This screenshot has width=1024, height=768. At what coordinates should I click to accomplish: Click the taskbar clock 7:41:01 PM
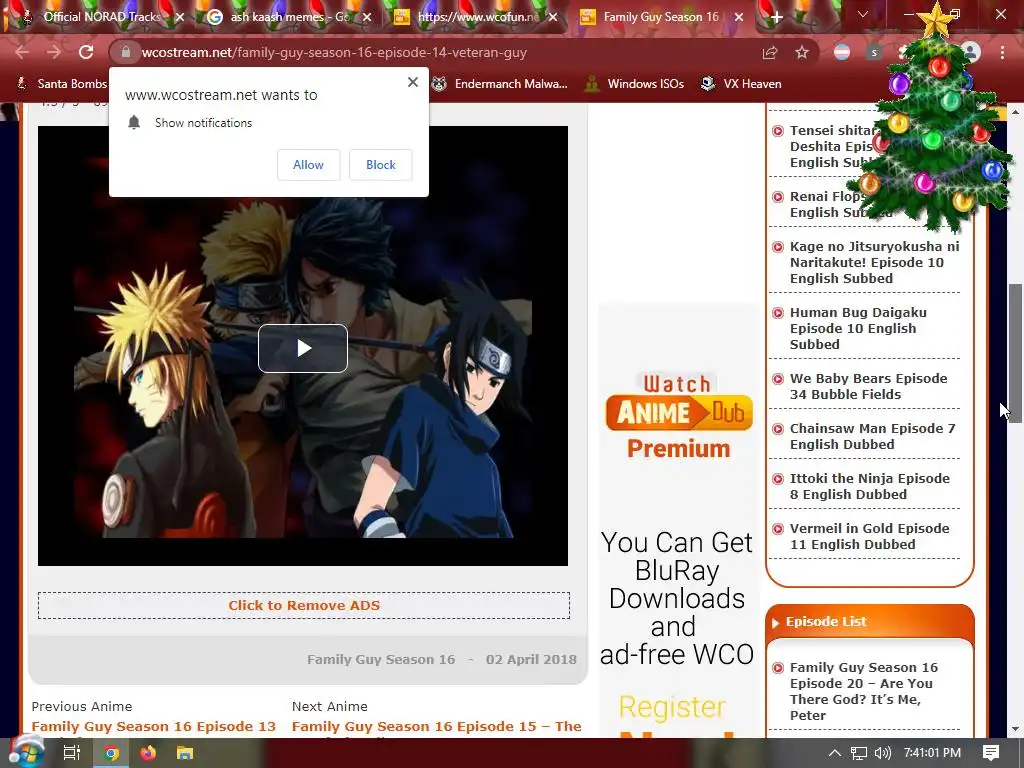click(932, 753)
